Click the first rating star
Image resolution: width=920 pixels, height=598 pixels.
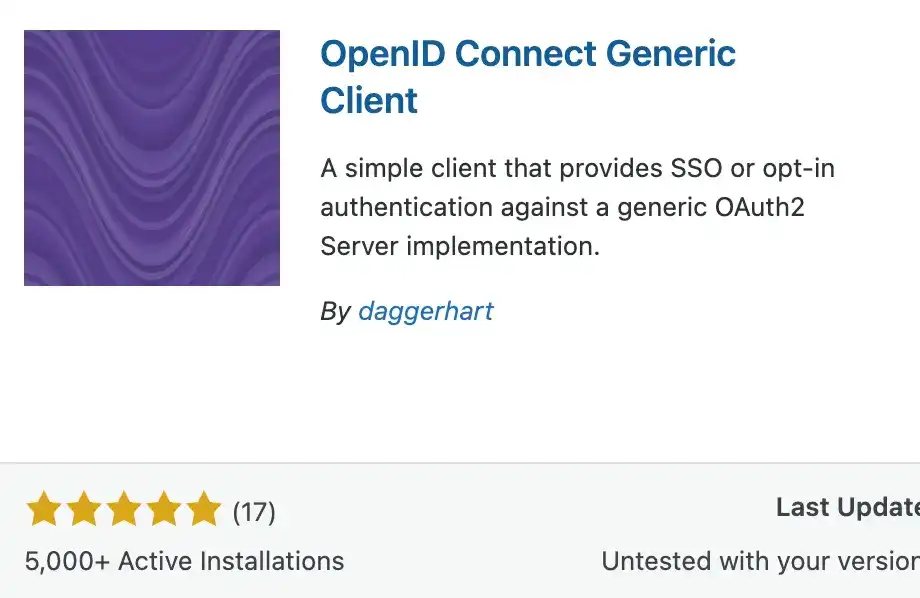pyautogui.click(x=44, y=510)
